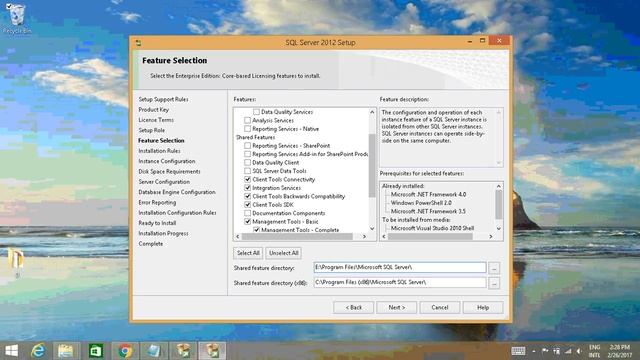The width and height of the screenshot is (640, 360).
Task: Click the features list vertical scrollbar thumb
Action: coord(372,165)
